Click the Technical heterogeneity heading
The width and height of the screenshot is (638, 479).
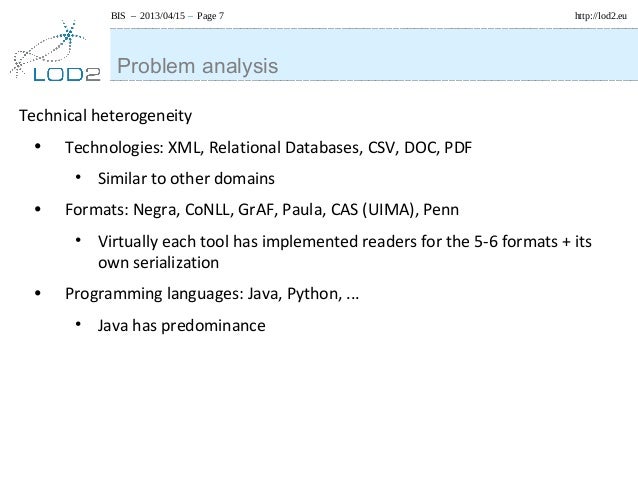click(105, 116)
